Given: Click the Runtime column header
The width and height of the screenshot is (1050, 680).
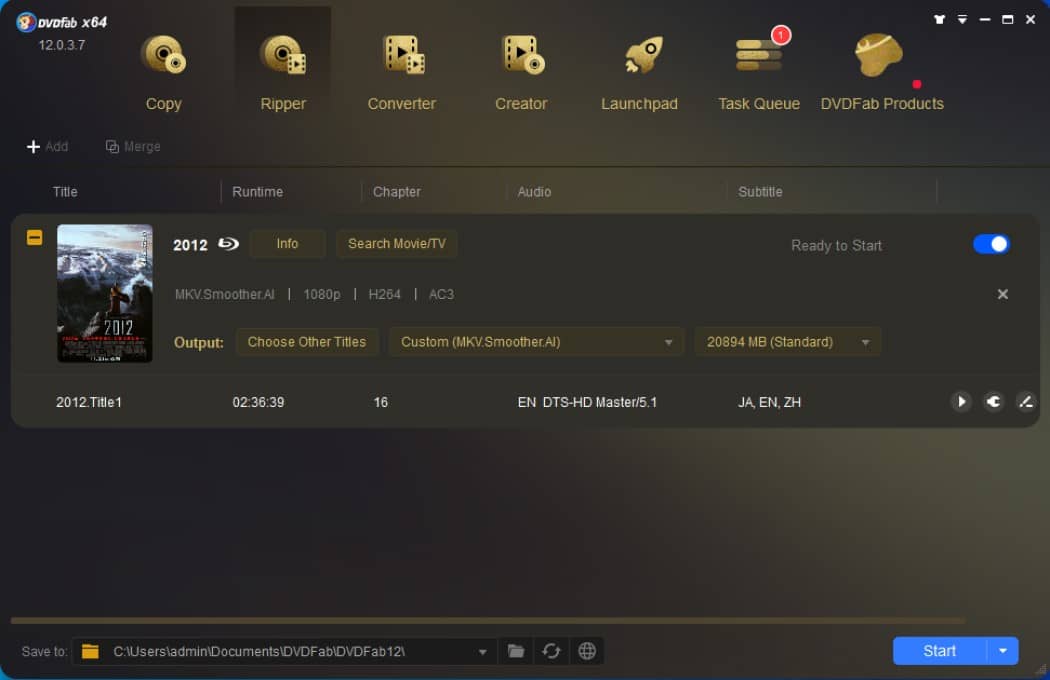Looking at the screenshot, I should click(x=257, y=192).
